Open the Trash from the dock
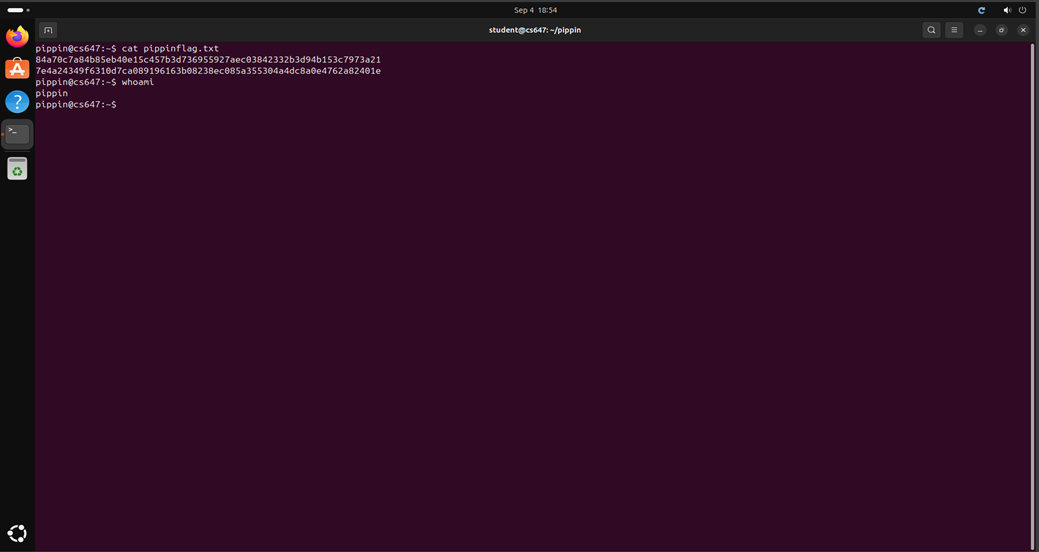Screen dimensions: 1039x552 [x=17, y=169]
